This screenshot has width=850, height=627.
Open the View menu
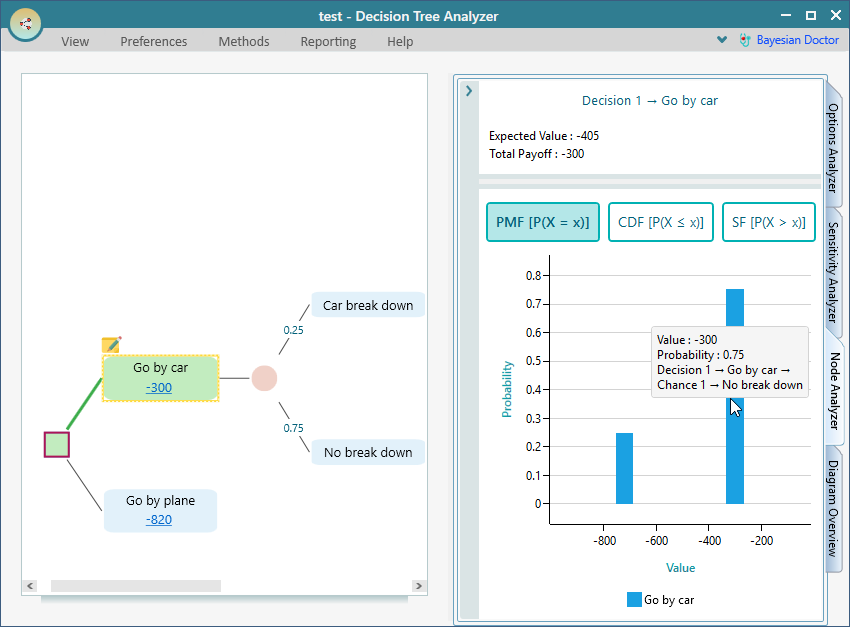tap(75, 41)
